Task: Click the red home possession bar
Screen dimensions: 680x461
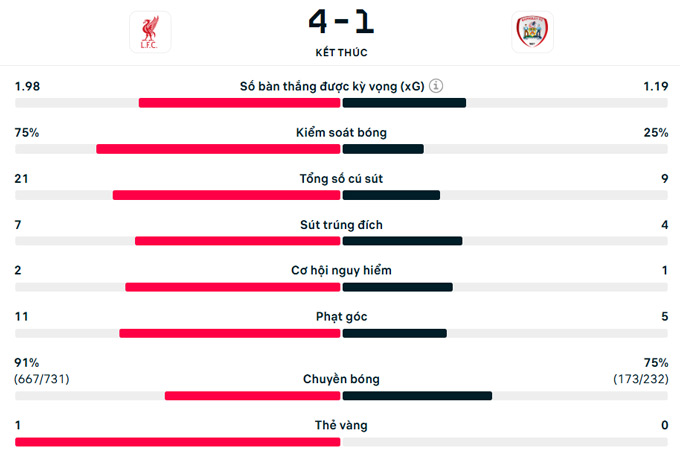Action: pos(218,149)
